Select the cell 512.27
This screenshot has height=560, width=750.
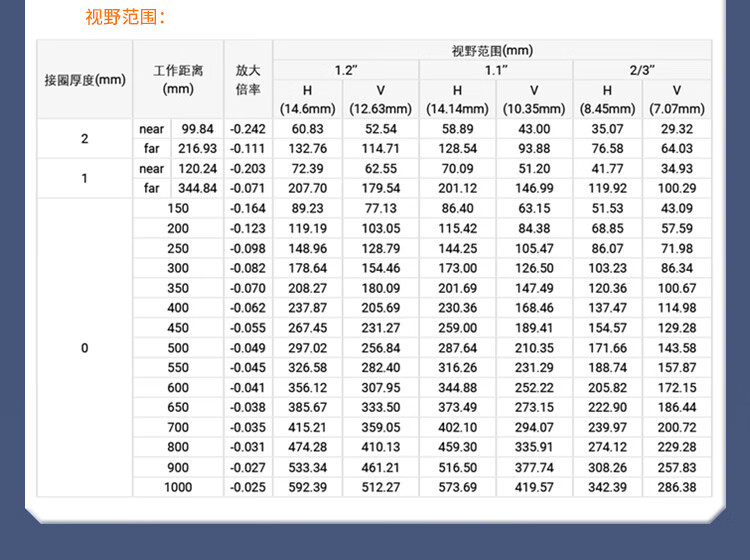(x=381, y=487)
